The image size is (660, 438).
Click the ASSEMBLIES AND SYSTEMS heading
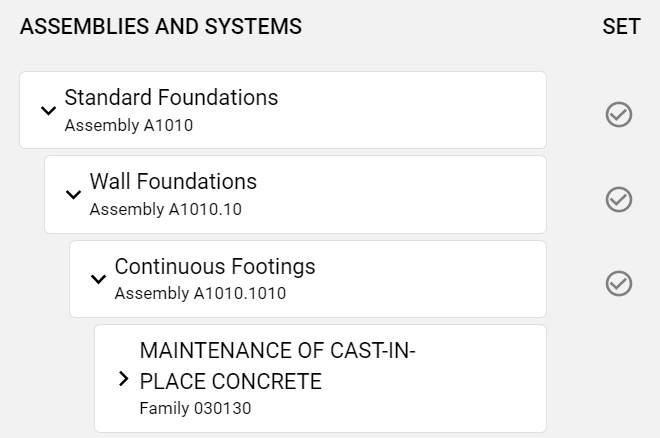pos(160,27)
